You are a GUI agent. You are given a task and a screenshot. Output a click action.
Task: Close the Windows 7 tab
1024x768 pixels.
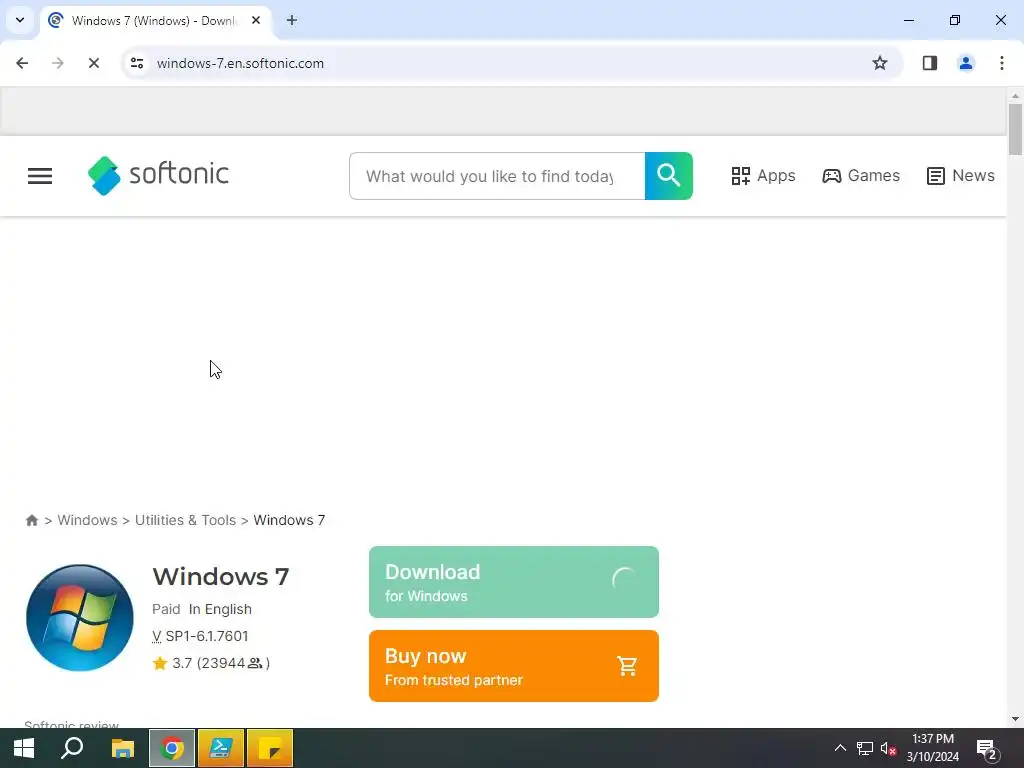[x=256, y=20]
